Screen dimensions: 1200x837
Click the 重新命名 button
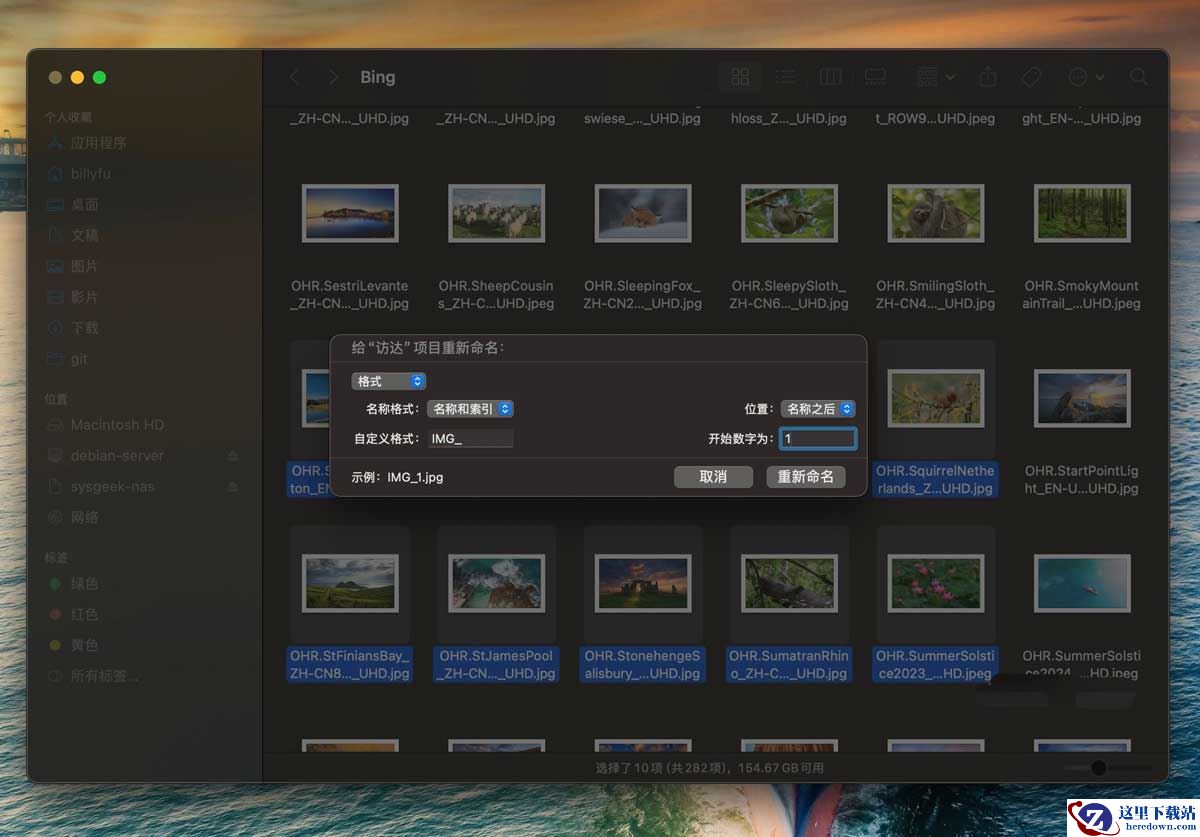[x=806, y=477]
